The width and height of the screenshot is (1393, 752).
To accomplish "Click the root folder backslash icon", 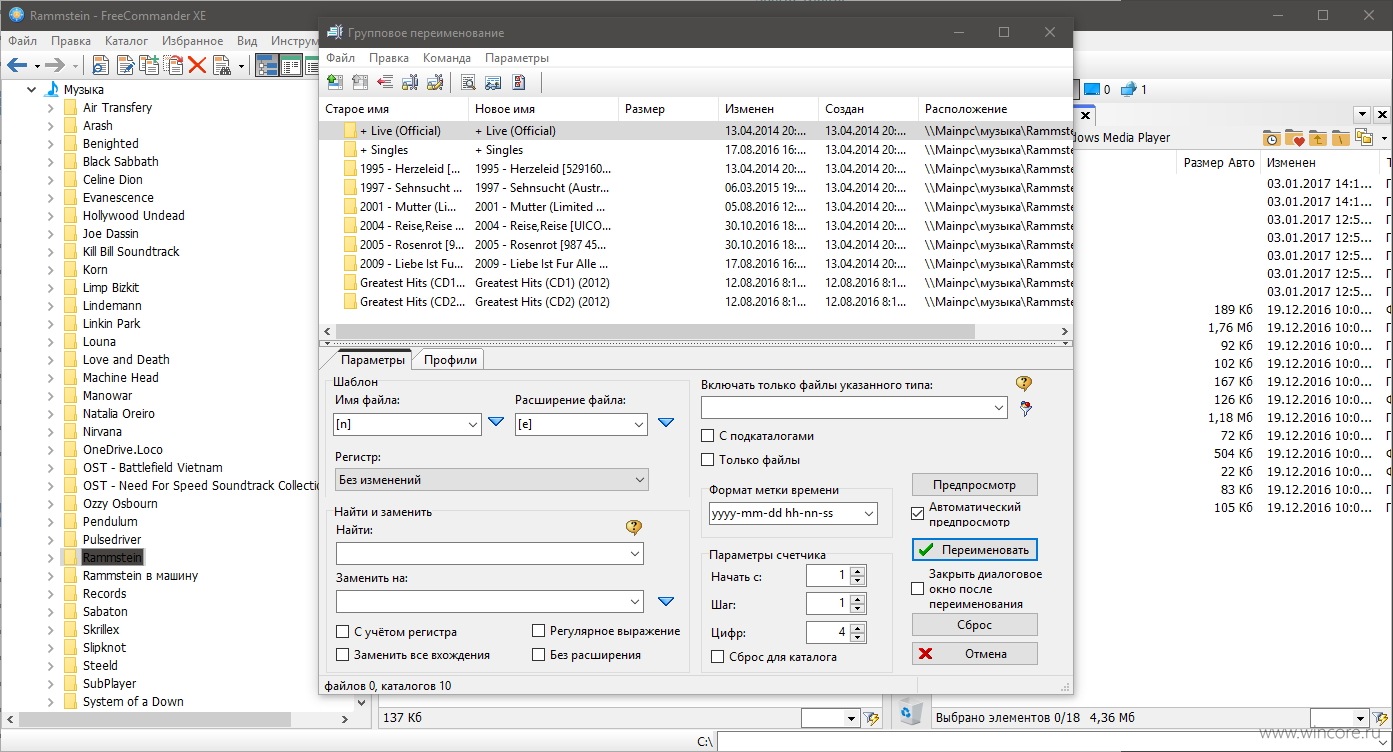I will (1341, 138).
